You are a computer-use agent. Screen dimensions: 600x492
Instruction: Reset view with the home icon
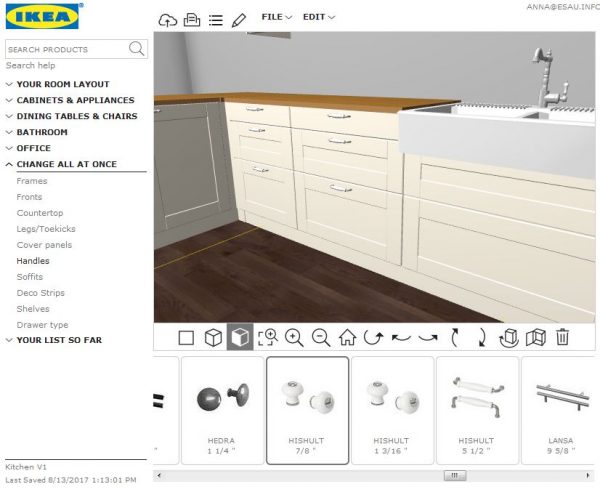347,338
